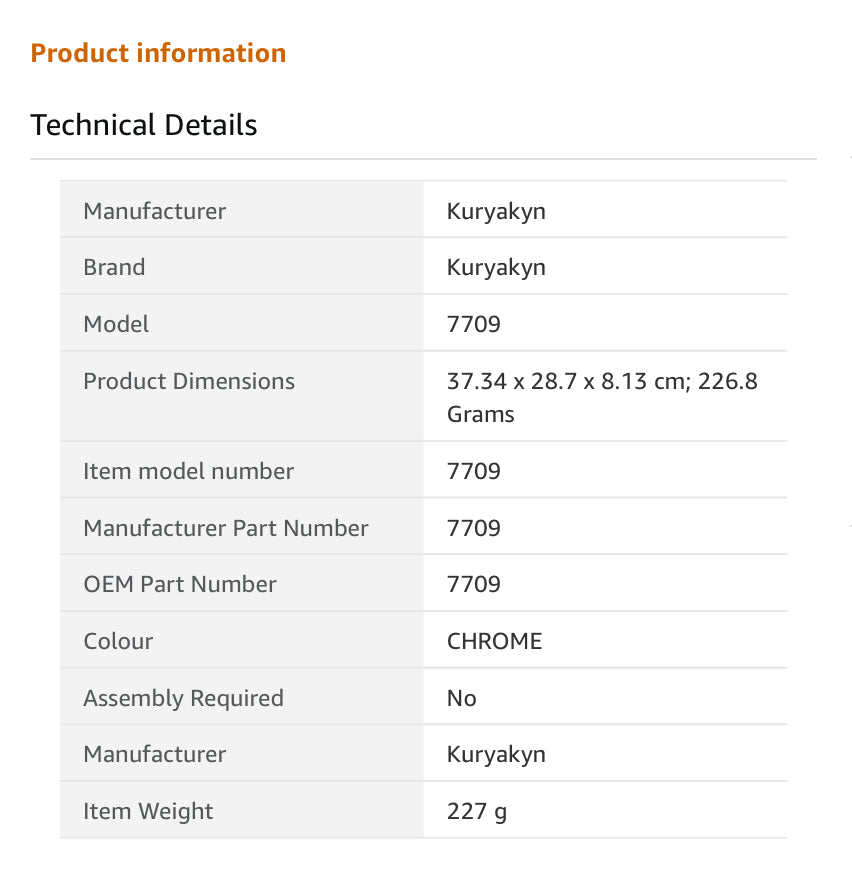Select the Colour row label
The height and width of the screenshot is (882, 852).
118,641
